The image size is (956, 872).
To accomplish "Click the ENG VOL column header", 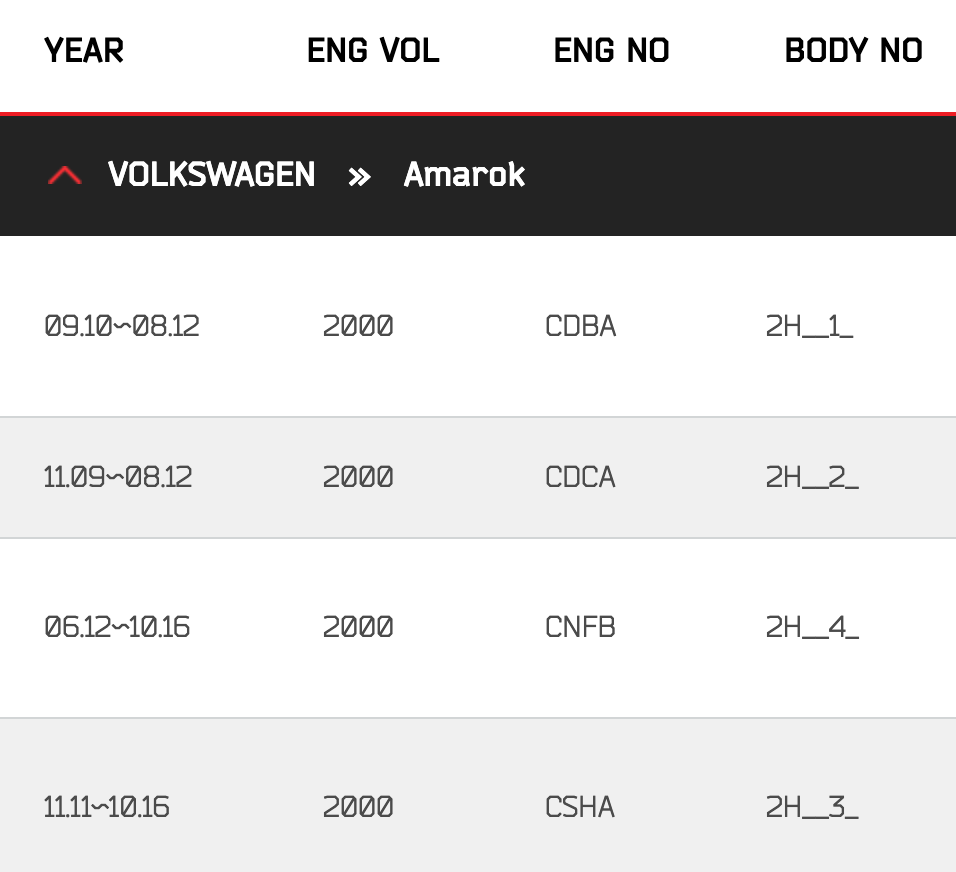I will click(x=373, y=50).
